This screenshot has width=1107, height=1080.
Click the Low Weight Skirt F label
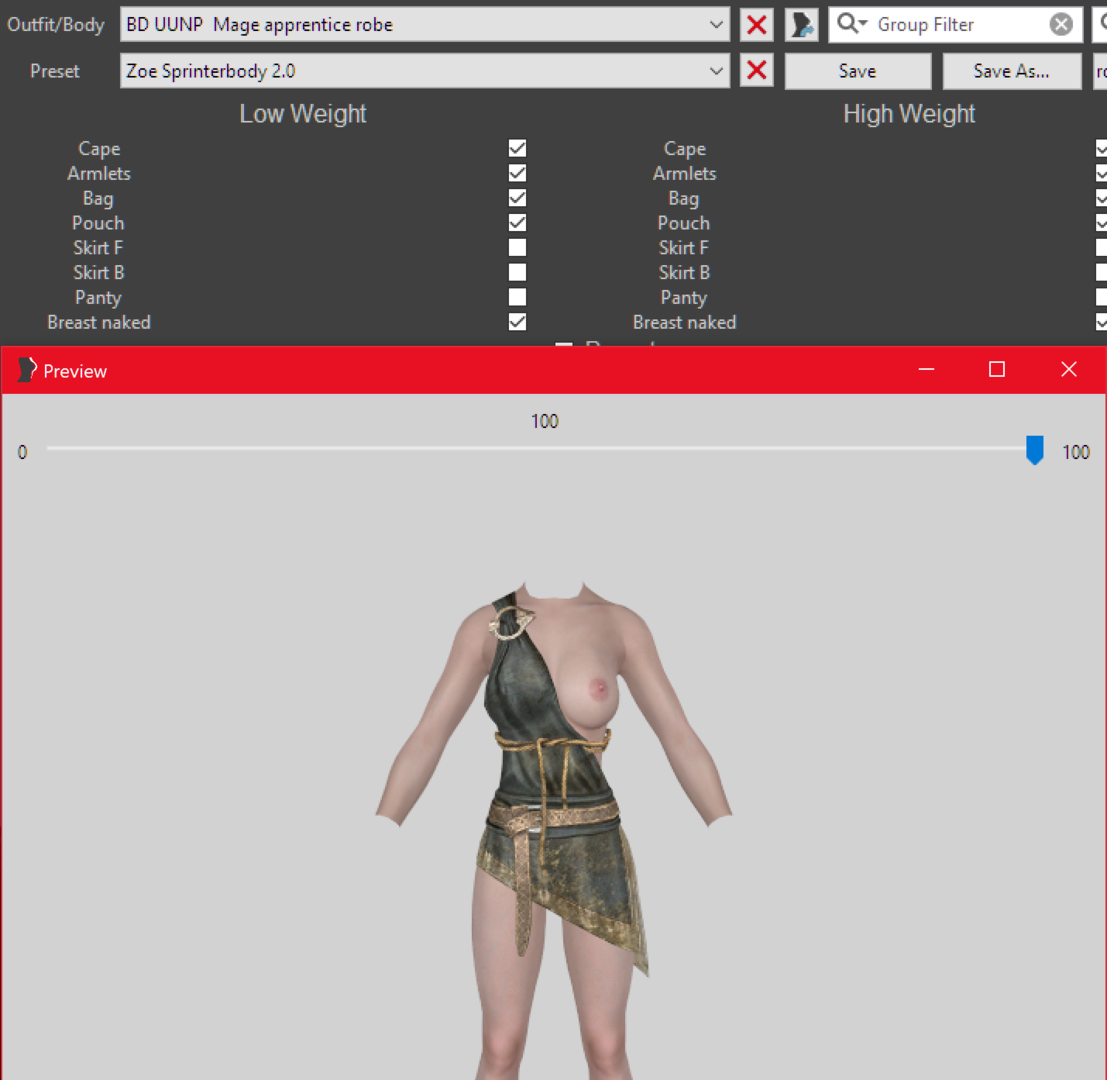point(98,248)
